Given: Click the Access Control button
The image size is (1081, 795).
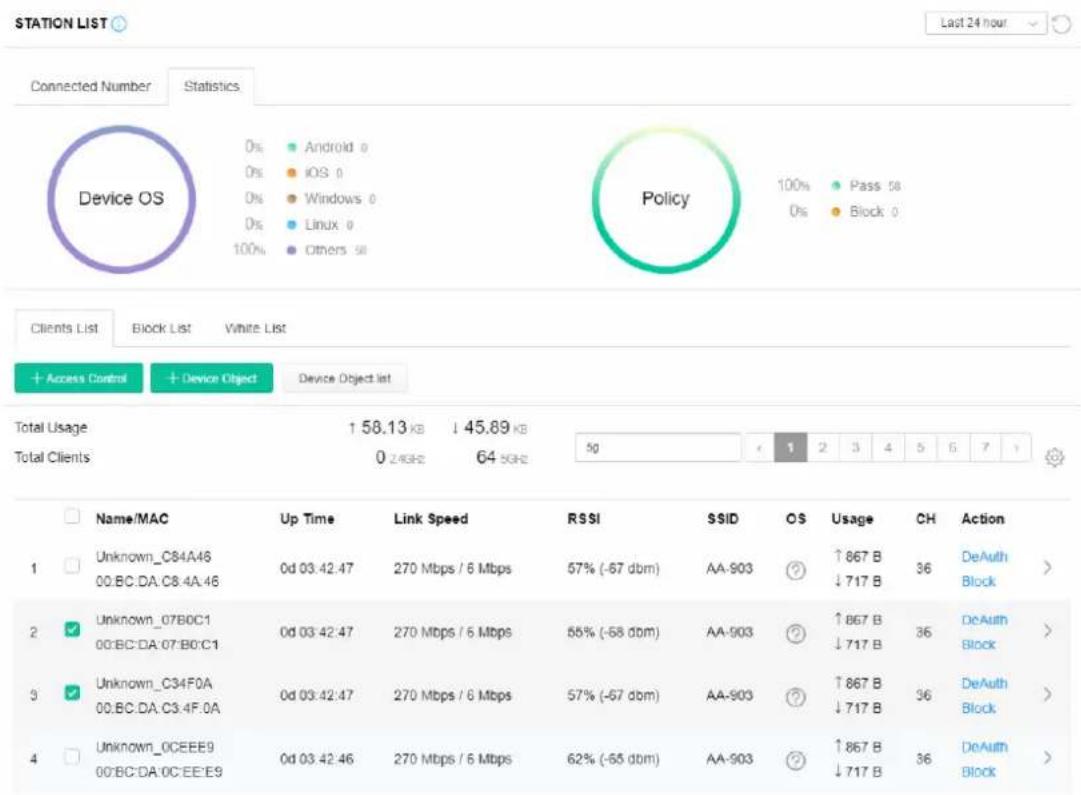Looking at the screenshot, I should tap(79, 379).
